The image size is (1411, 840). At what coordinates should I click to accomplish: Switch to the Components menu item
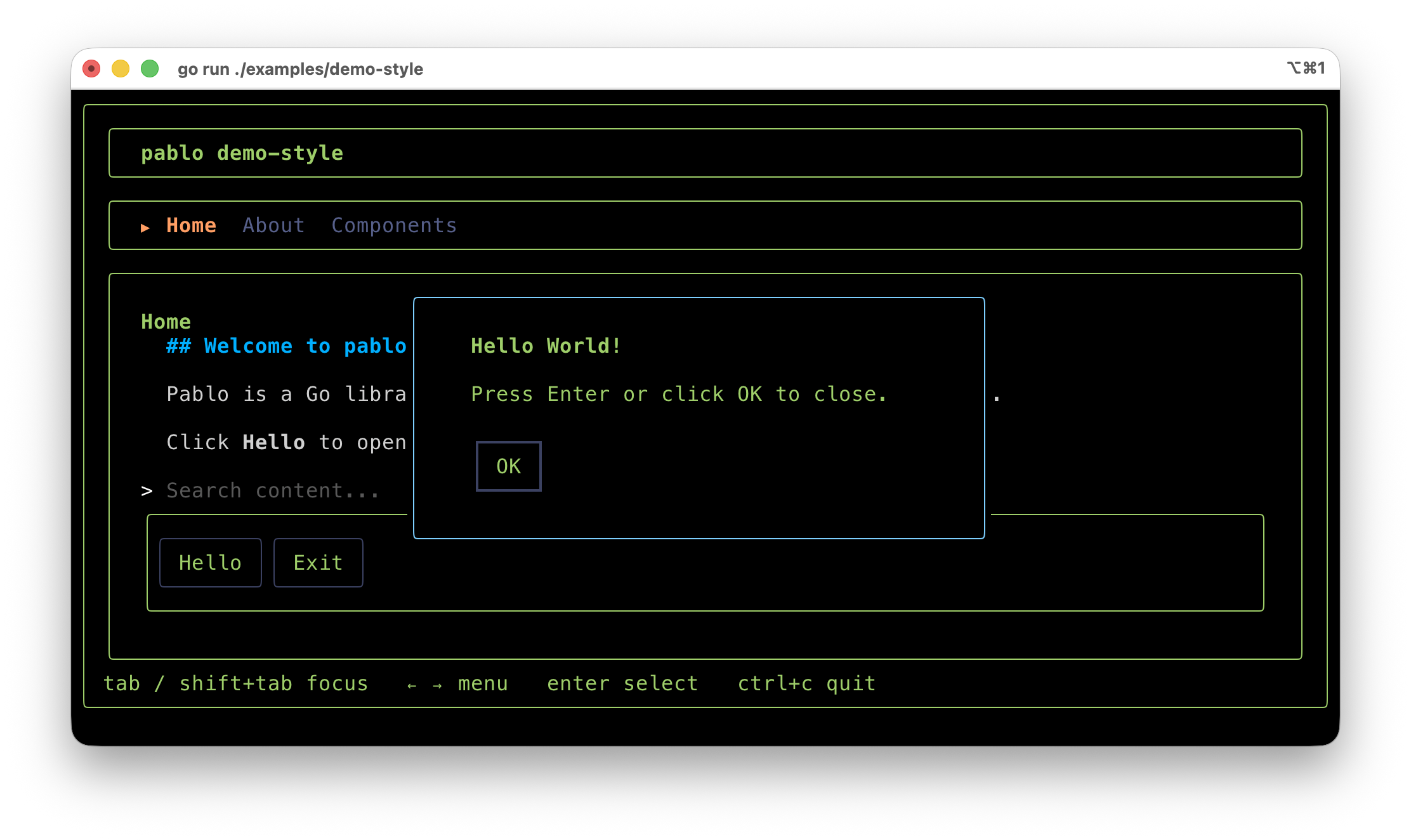pyautogui.click(x=394, y=226)
